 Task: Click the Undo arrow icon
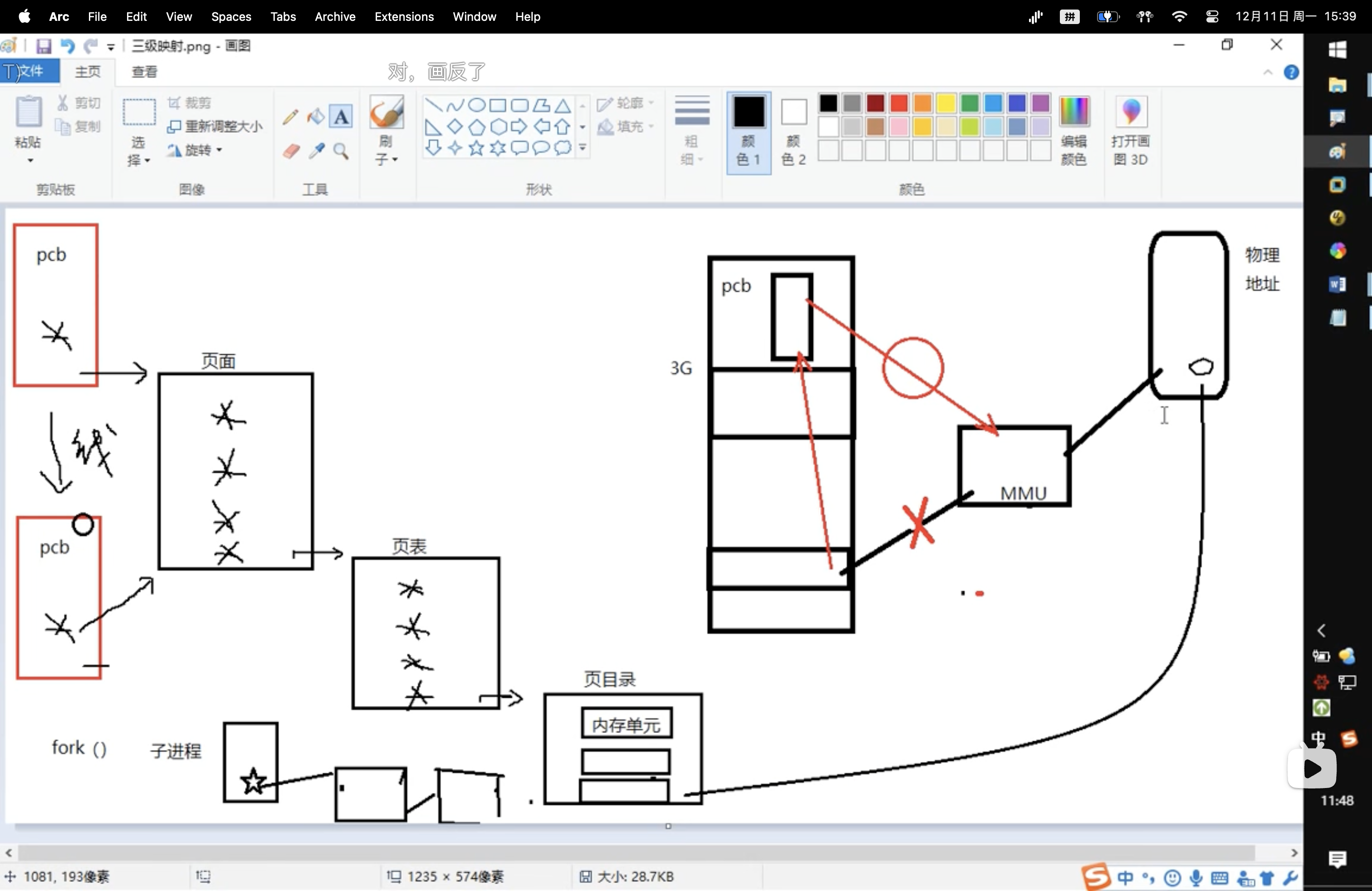tap(68, 46)
